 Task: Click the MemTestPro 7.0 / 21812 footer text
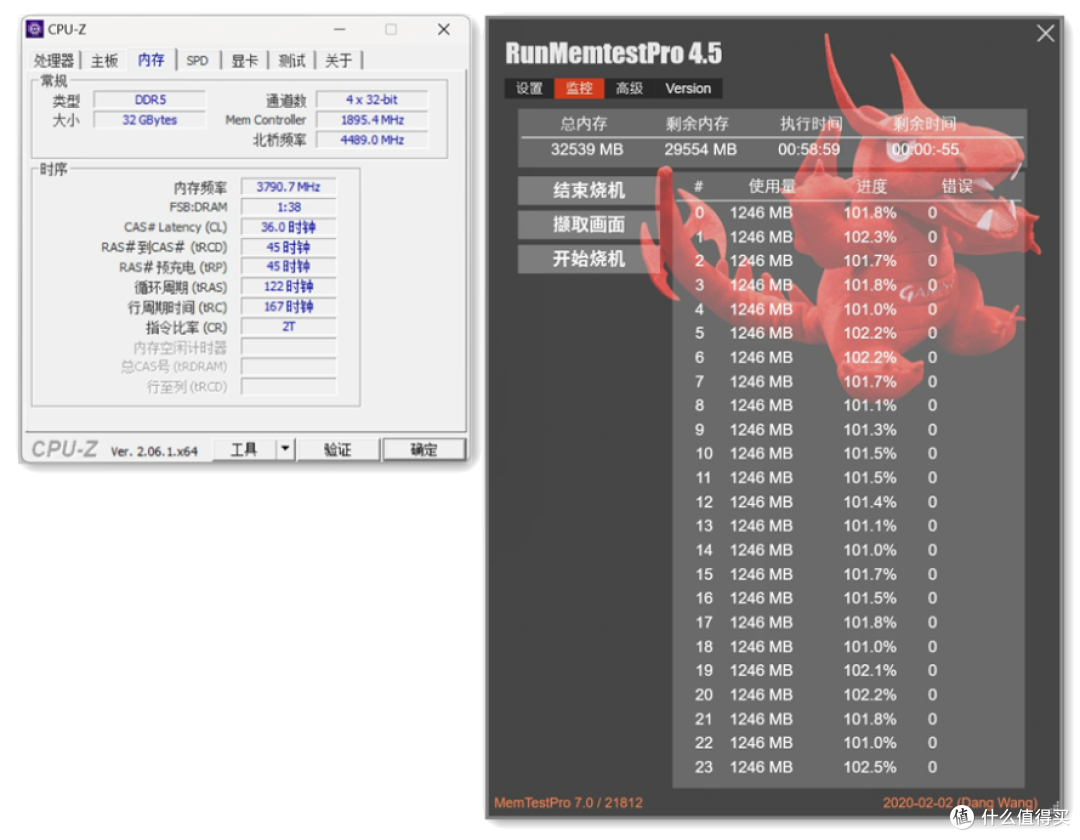tap(568, 803)
